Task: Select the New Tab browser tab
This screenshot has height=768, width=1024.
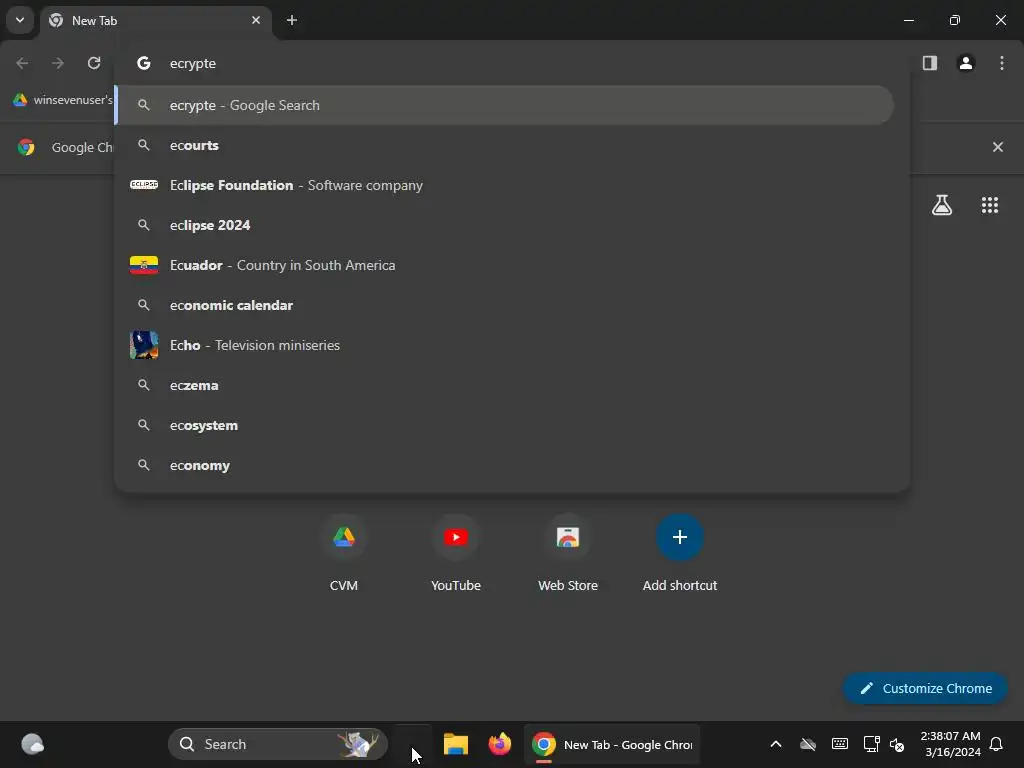Action: pyautogui.click(x=157, y=21)
